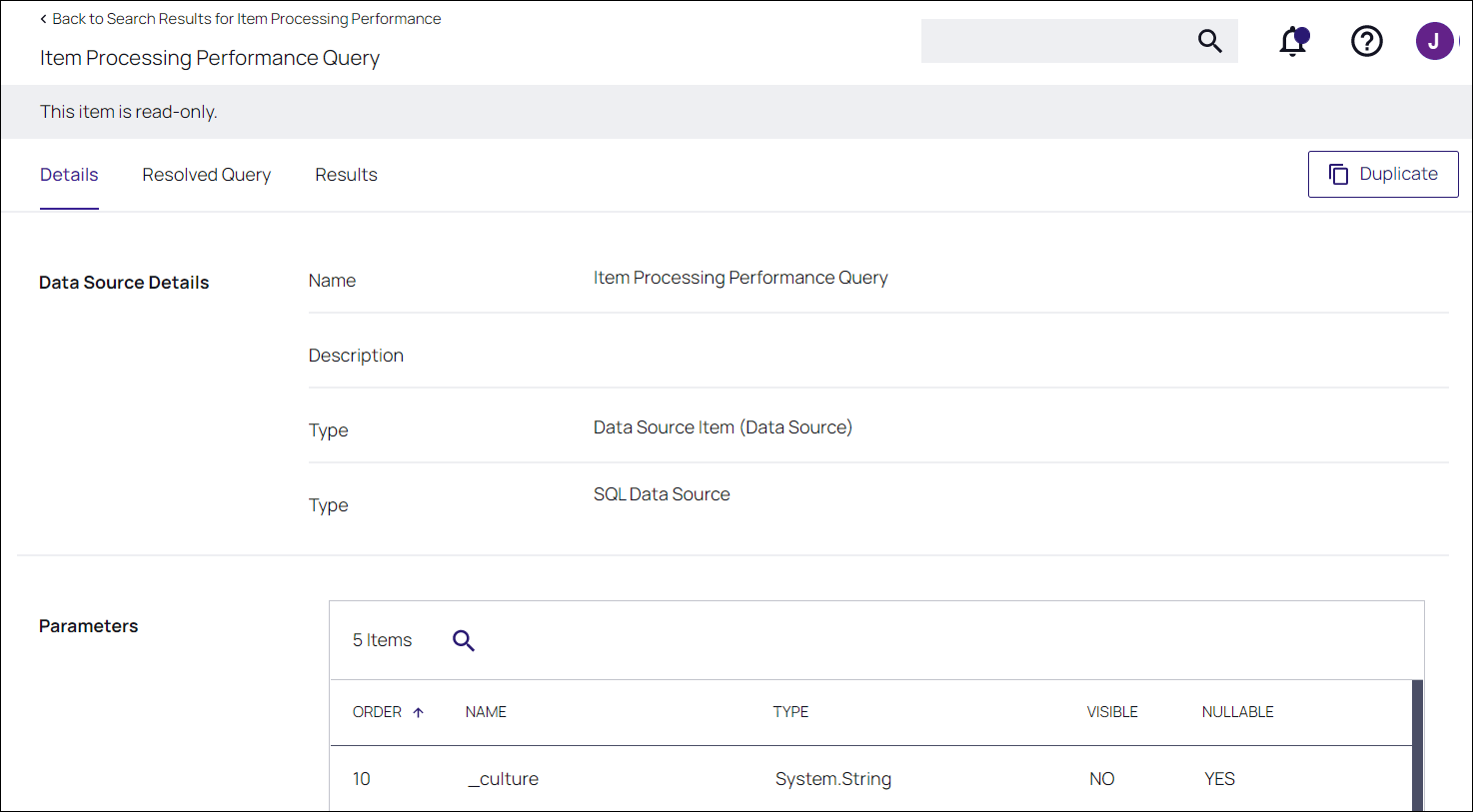Sort parameters by the TYPE column
The height and width of the screenshot is (812, 1473).
[x=790, y=711]
